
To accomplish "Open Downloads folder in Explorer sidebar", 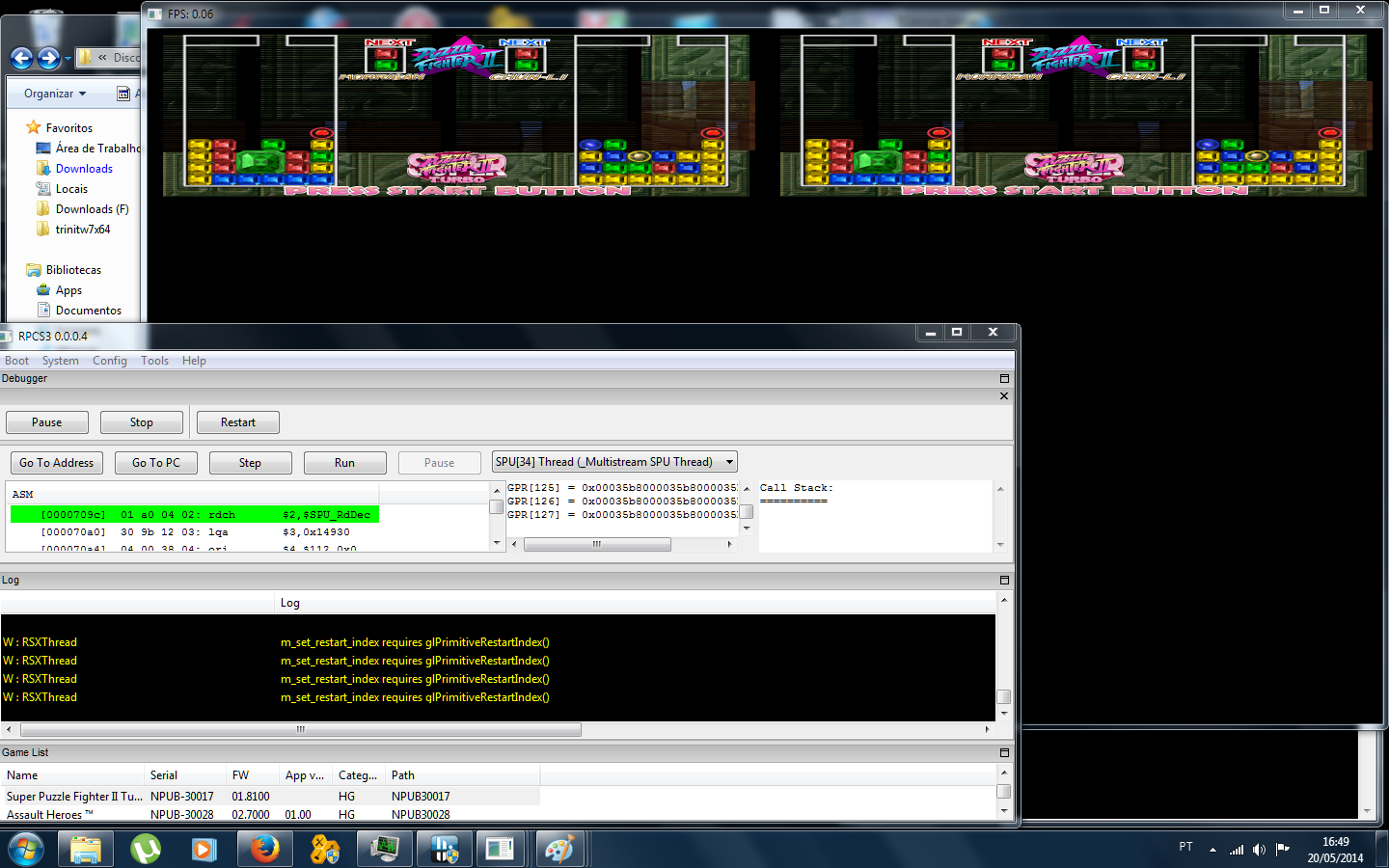I will pos(84,169).
